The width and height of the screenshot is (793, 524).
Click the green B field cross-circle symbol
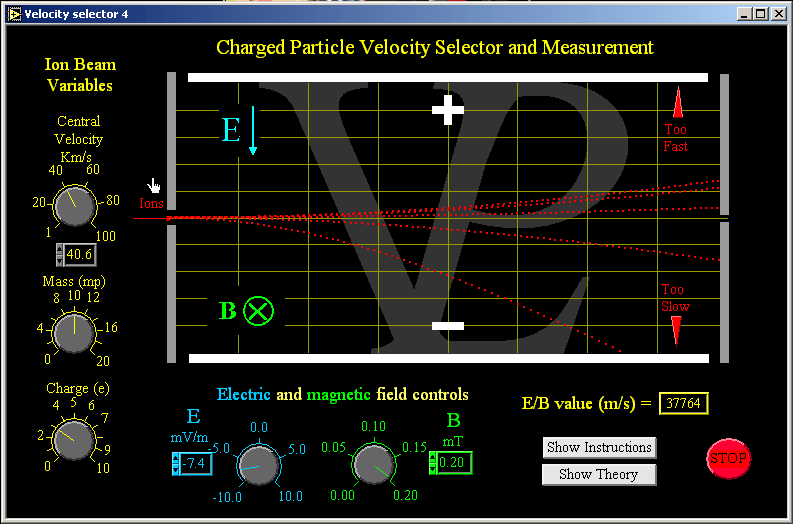tap(258, 310)
